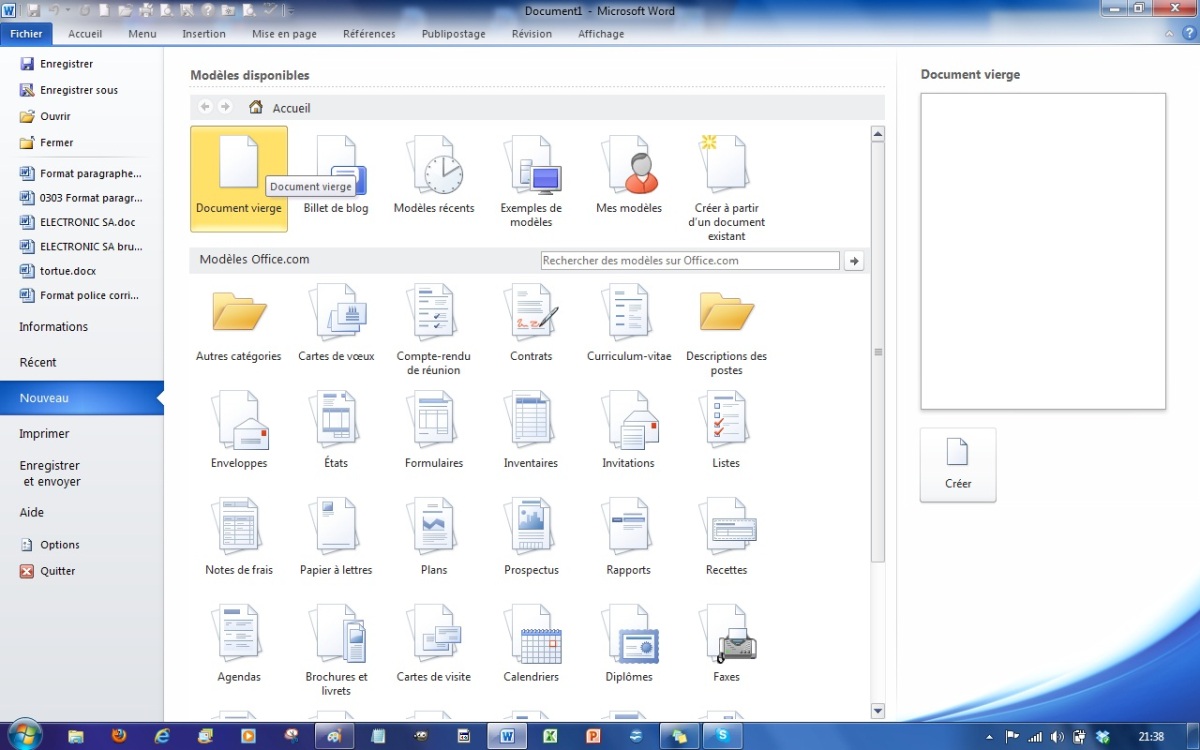Open Cartes de visite templates

434,645
